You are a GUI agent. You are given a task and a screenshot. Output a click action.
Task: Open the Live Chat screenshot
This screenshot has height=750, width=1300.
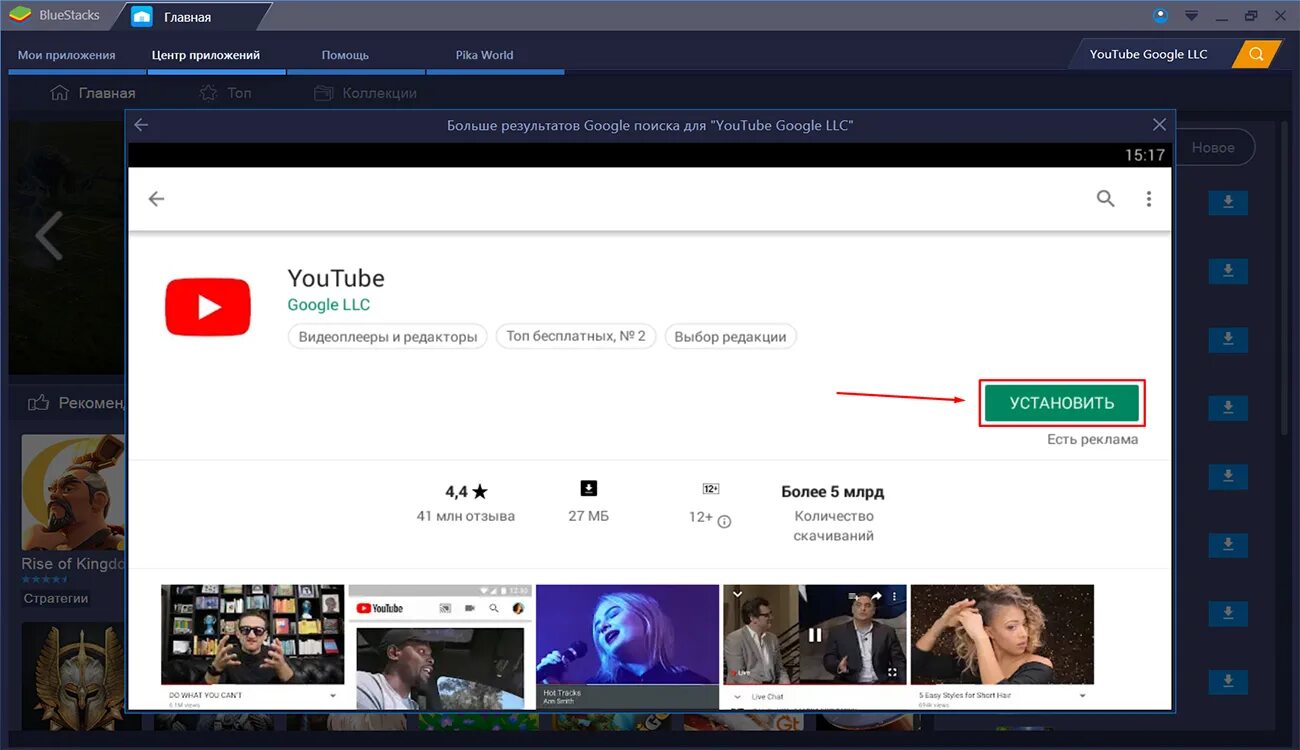[815, 646]
